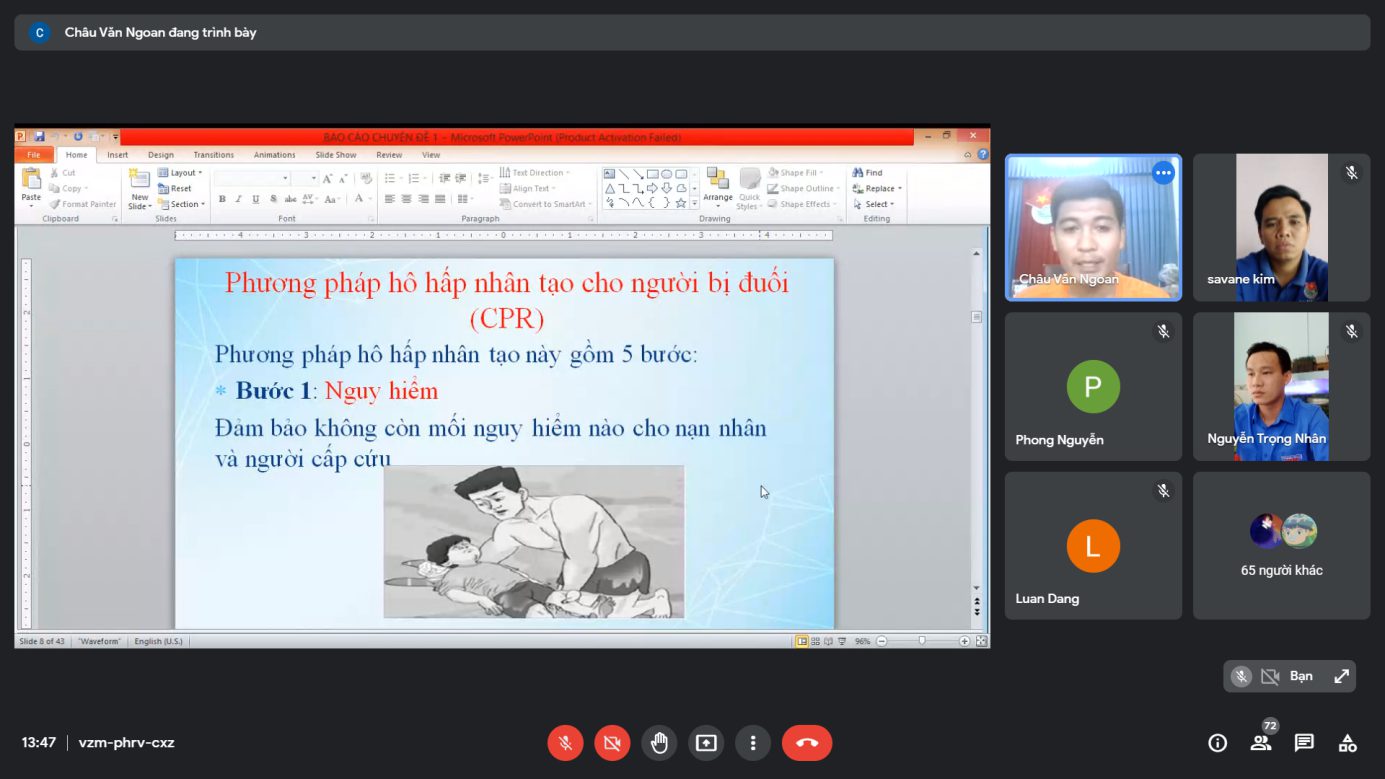Open the meeting chat panel
Viewport: 1385px width, 779px height.
(1304, 743)
